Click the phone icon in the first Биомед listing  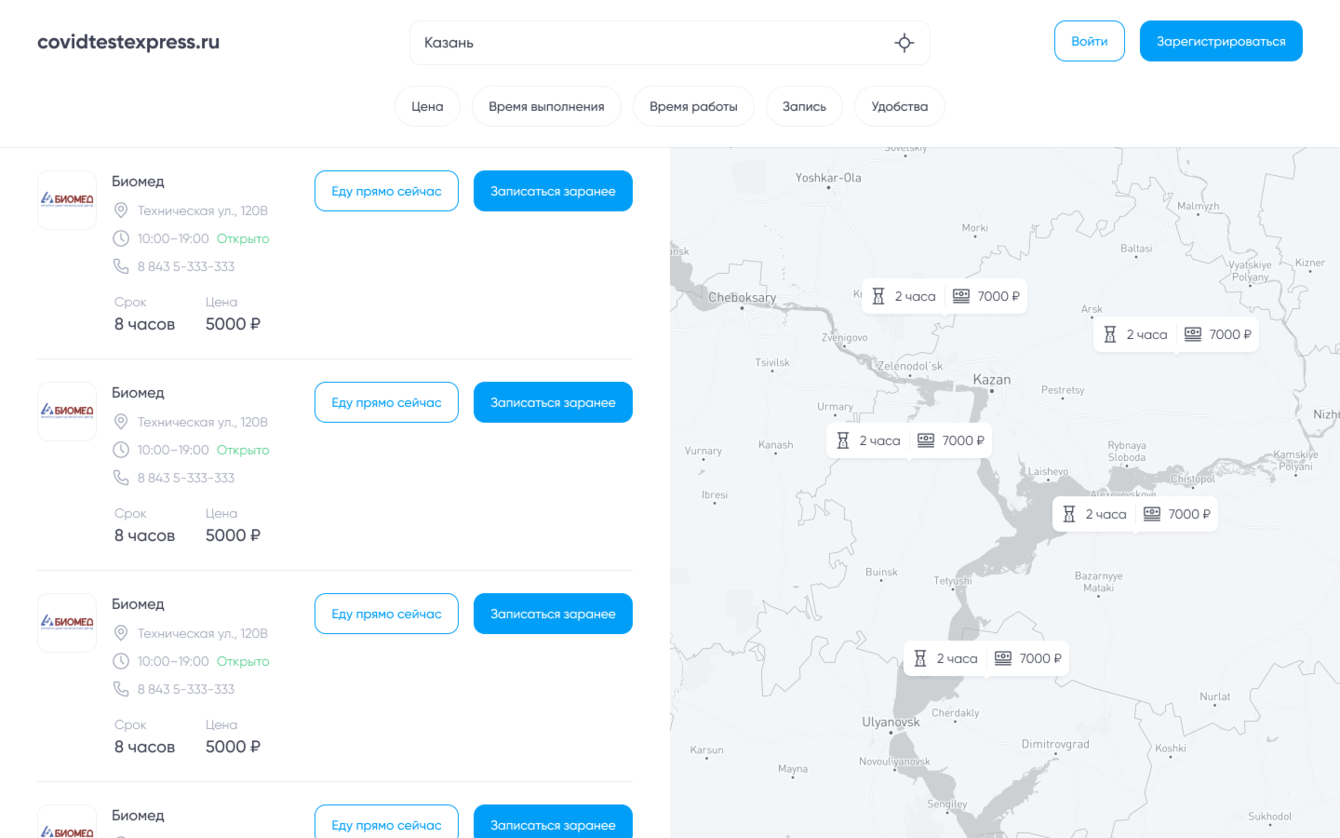point(121,266)
